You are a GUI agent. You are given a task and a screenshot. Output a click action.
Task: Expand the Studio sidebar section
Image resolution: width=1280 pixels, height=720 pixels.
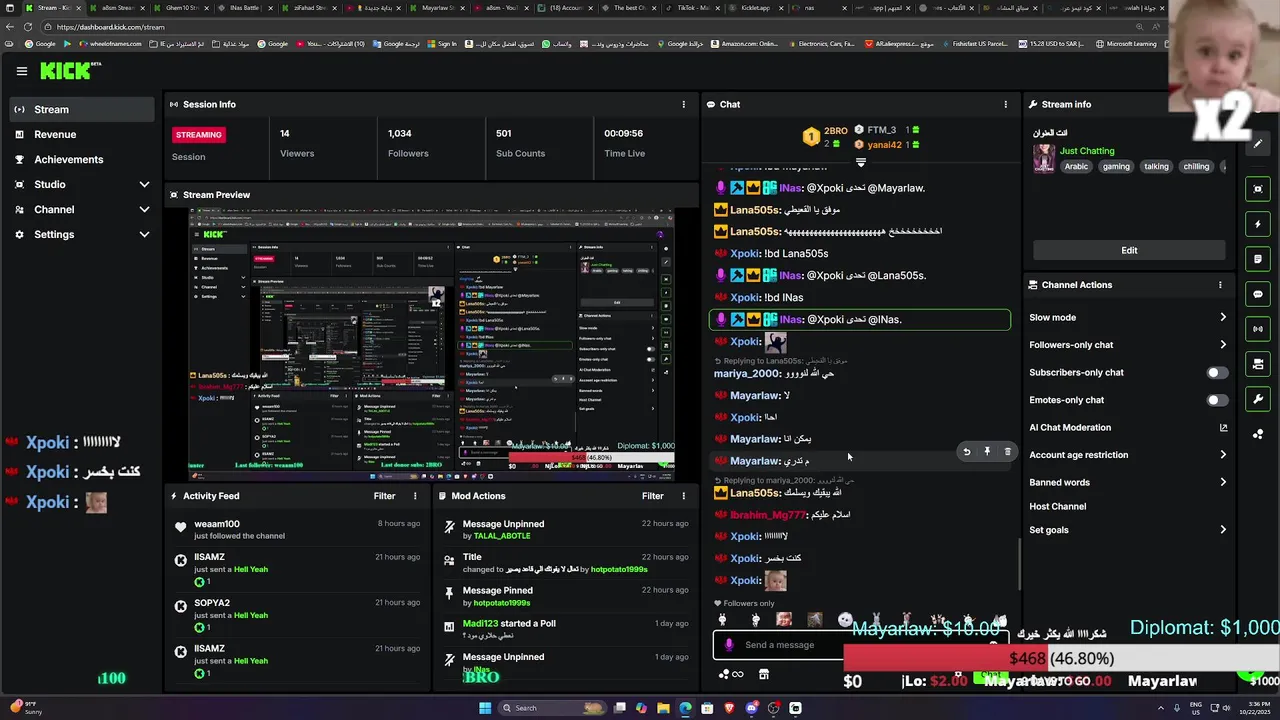(82, 184)
